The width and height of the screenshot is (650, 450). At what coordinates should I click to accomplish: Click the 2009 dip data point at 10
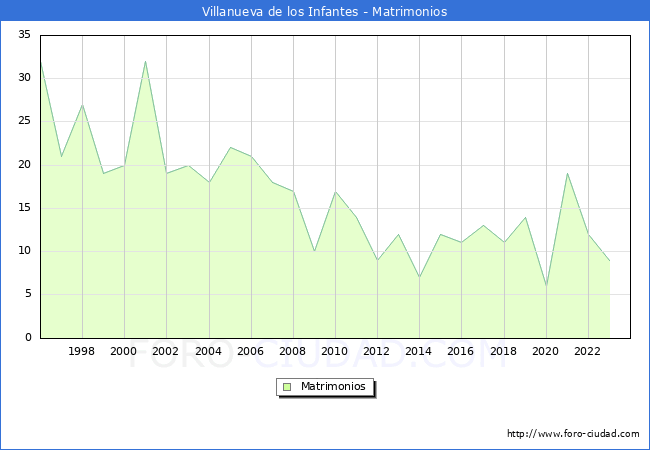click(315, 251)
